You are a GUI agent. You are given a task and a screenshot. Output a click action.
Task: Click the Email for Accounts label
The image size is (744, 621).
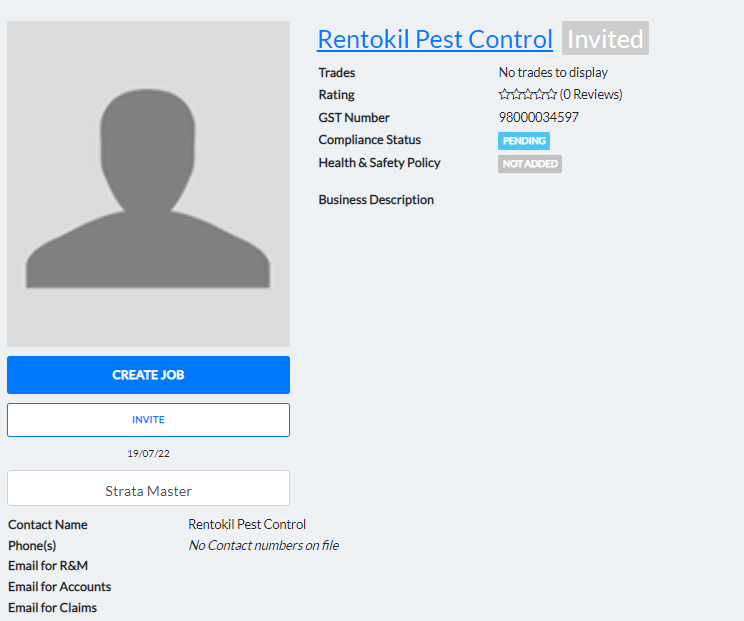pos(60,587)
